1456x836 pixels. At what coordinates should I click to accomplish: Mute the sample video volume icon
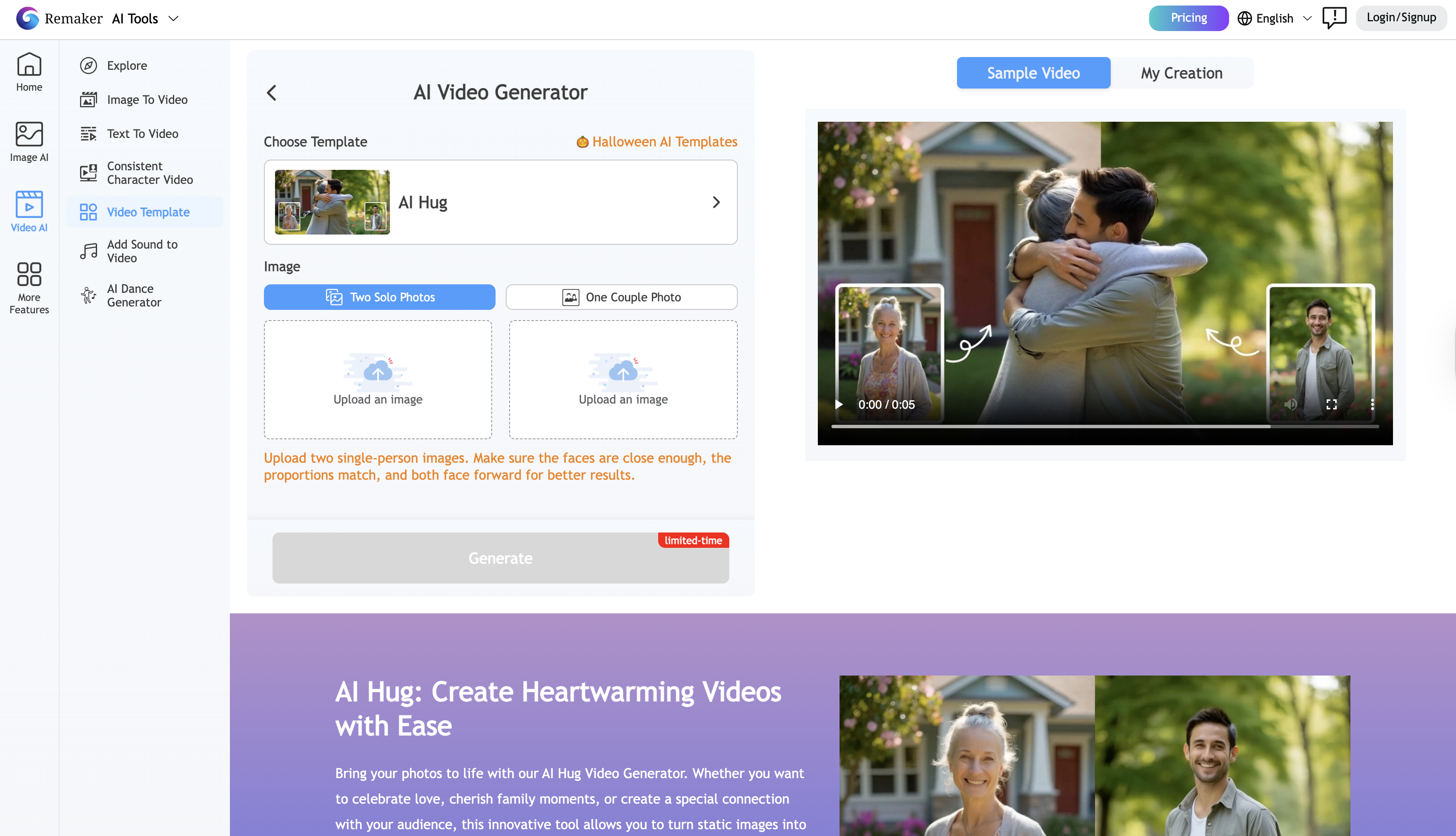coord(1291,404)
